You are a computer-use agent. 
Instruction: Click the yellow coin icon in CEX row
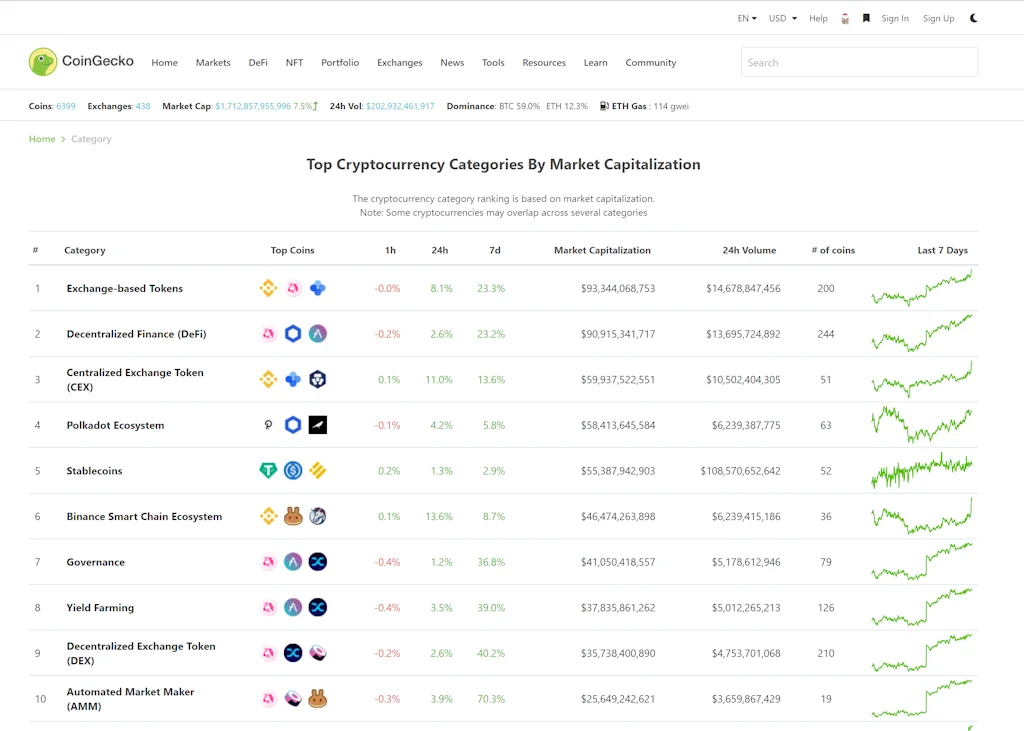(268, 380)
